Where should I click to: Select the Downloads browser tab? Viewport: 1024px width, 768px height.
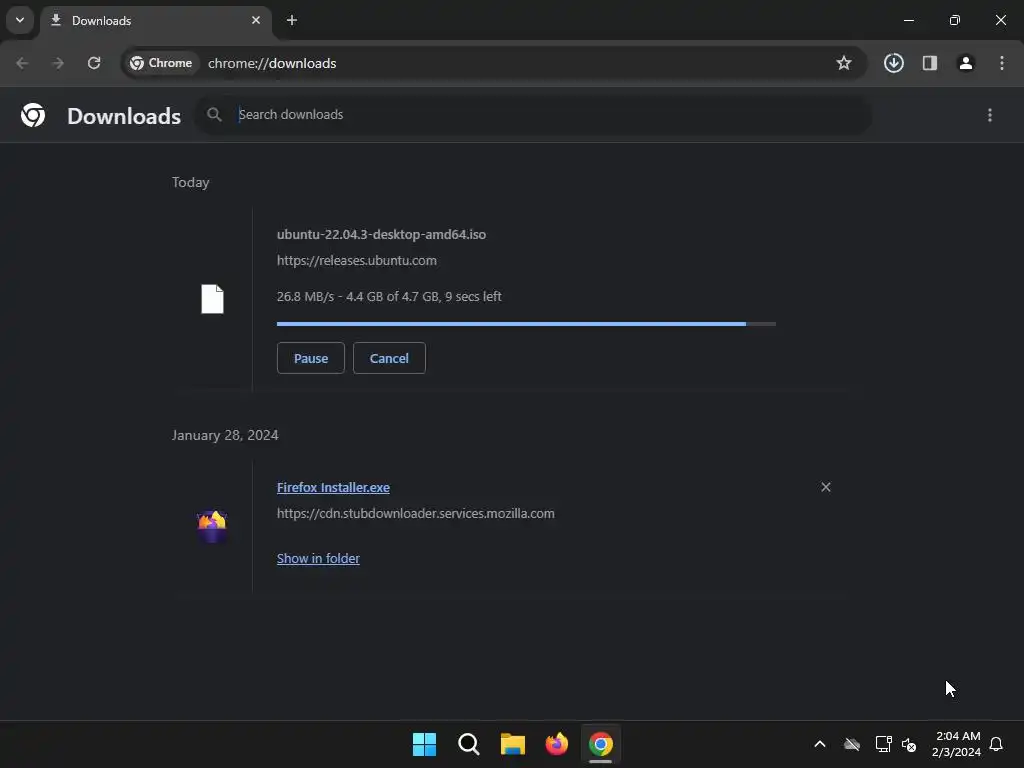tap(156, 21)
